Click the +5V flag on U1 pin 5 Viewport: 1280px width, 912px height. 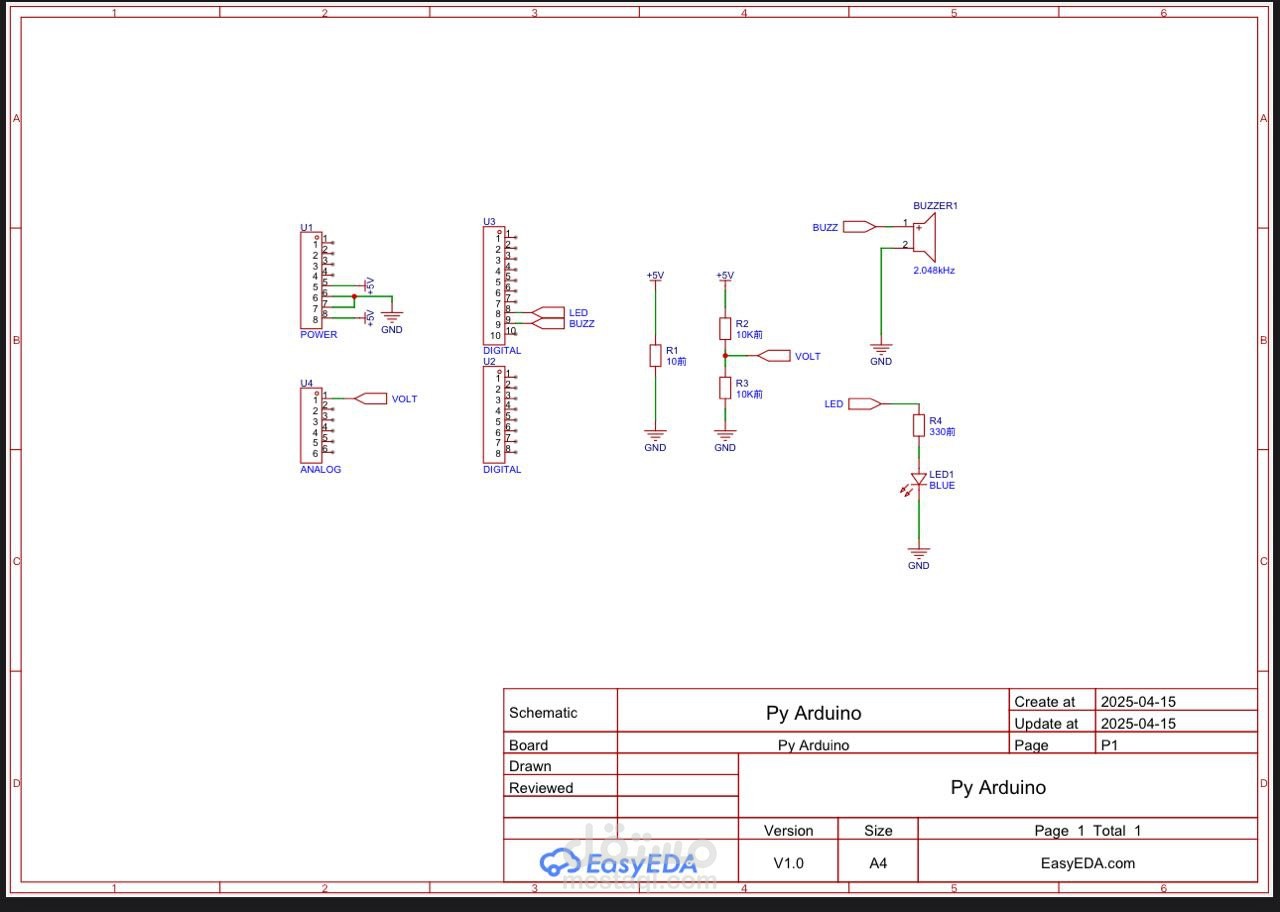[x=368, y=285]
